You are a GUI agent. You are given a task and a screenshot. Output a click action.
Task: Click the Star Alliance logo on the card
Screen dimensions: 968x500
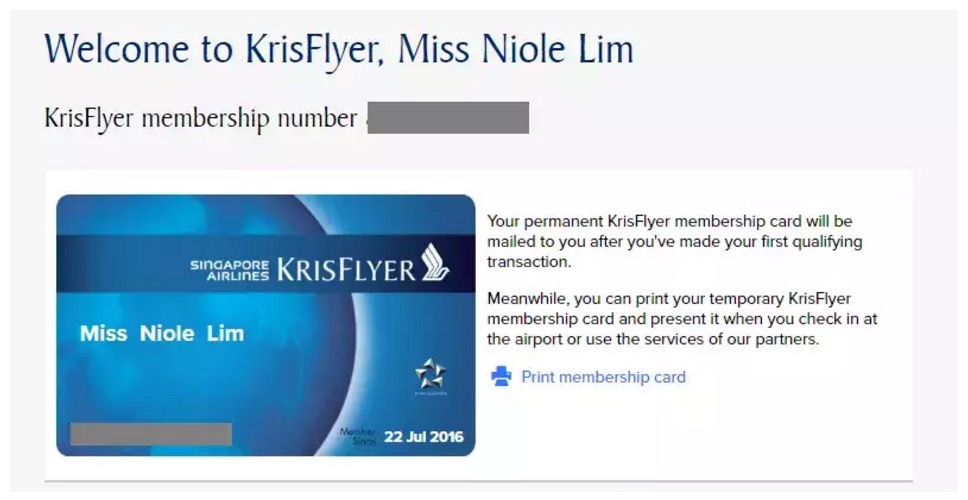[430, 374]
